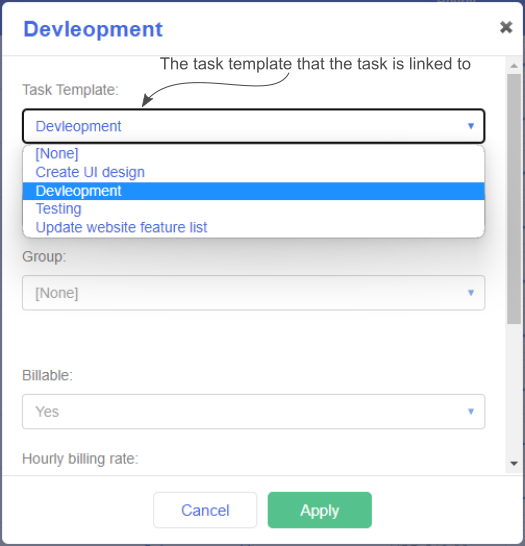525x546 pixels.
Task: Open the Group dropdown arrow
Action: pyautogui.click(x=471, y=292)
